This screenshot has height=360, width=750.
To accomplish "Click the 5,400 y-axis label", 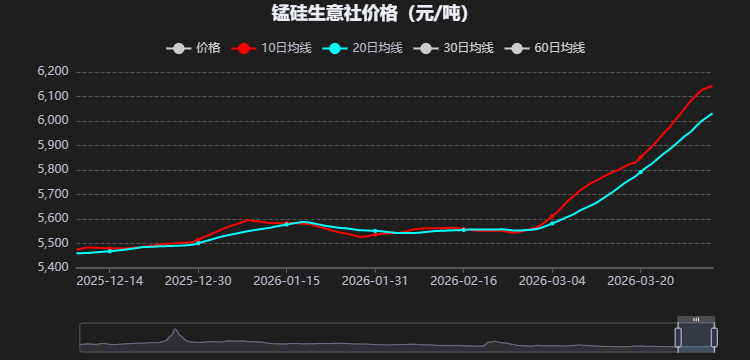I will 53,267.
